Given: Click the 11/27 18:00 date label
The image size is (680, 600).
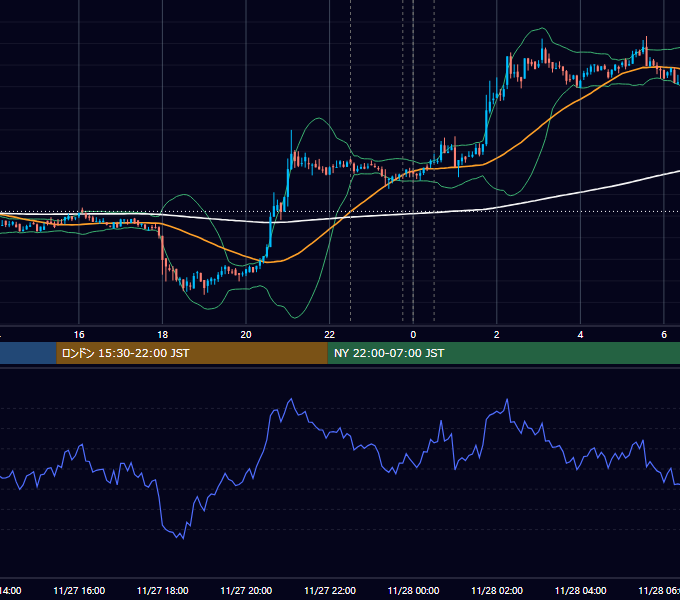Looking at the screenshot, I should (x=163, y=591).
